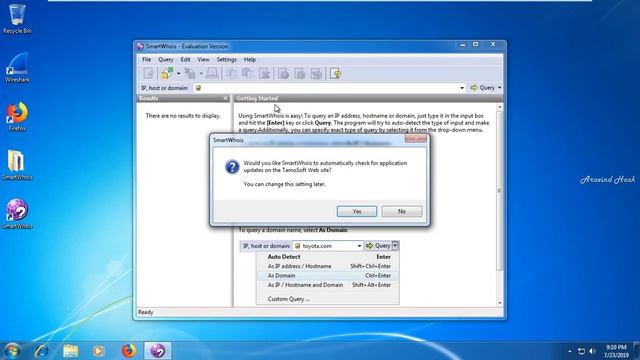Viewport: 640px width, 360px height.
Task: Click the lightbulb tips toolbar icon
Action: tap(336, 73)
